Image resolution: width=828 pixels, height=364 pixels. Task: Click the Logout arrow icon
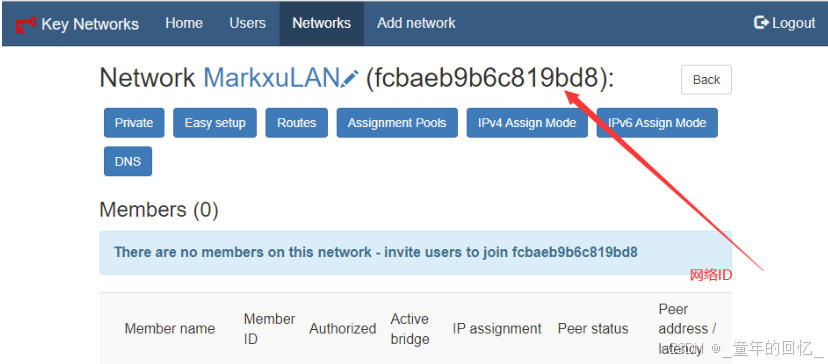(x=761, y=23)
